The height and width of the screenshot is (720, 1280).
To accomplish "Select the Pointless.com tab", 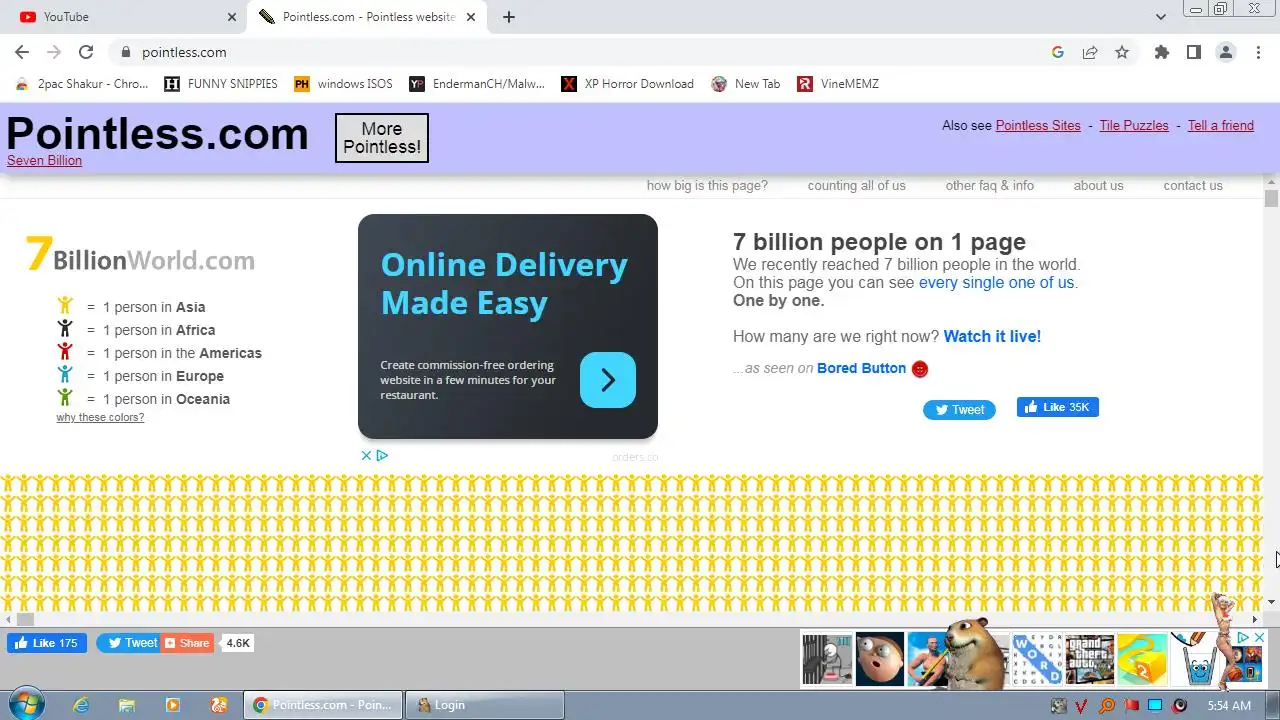I will (x=365, y=17).
